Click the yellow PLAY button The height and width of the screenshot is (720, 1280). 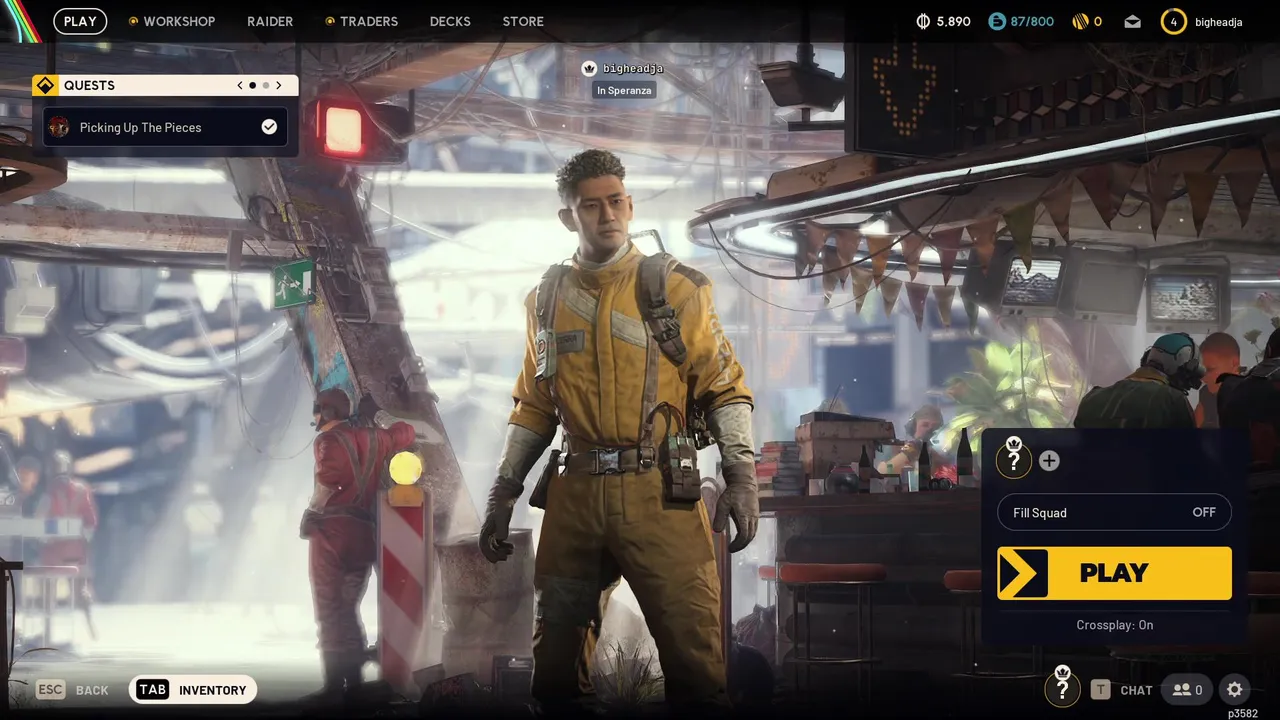[1114, 573]
